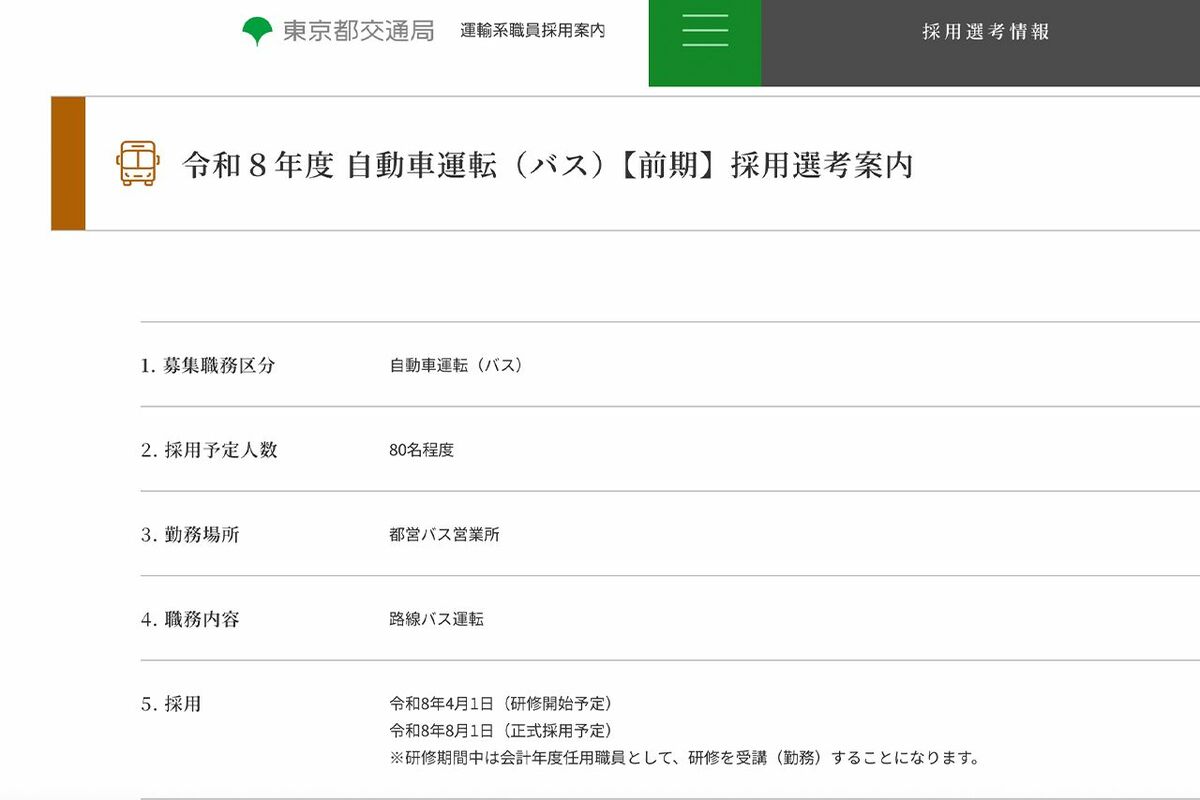Select the 1. 募集職務区分 row label
This screenshot has height=800, width=1200.
coord(207,365)
